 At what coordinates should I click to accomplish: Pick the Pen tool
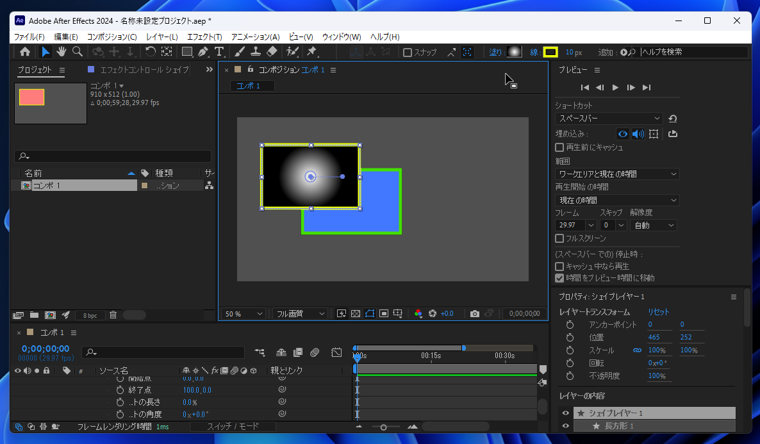pyautogui.click(x=203, y=52)
